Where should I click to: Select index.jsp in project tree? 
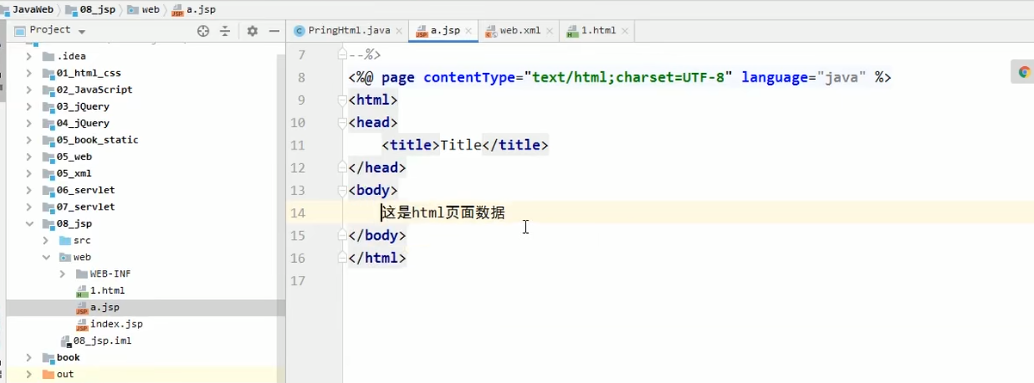[x=116, y=324]
